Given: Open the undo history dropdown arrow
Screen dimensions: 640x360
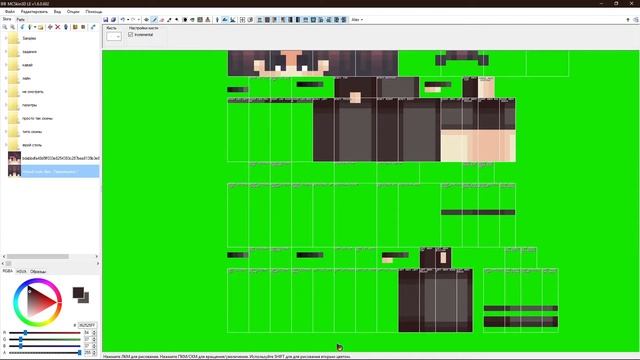Looking at the screenshot, I should (128, 20).
